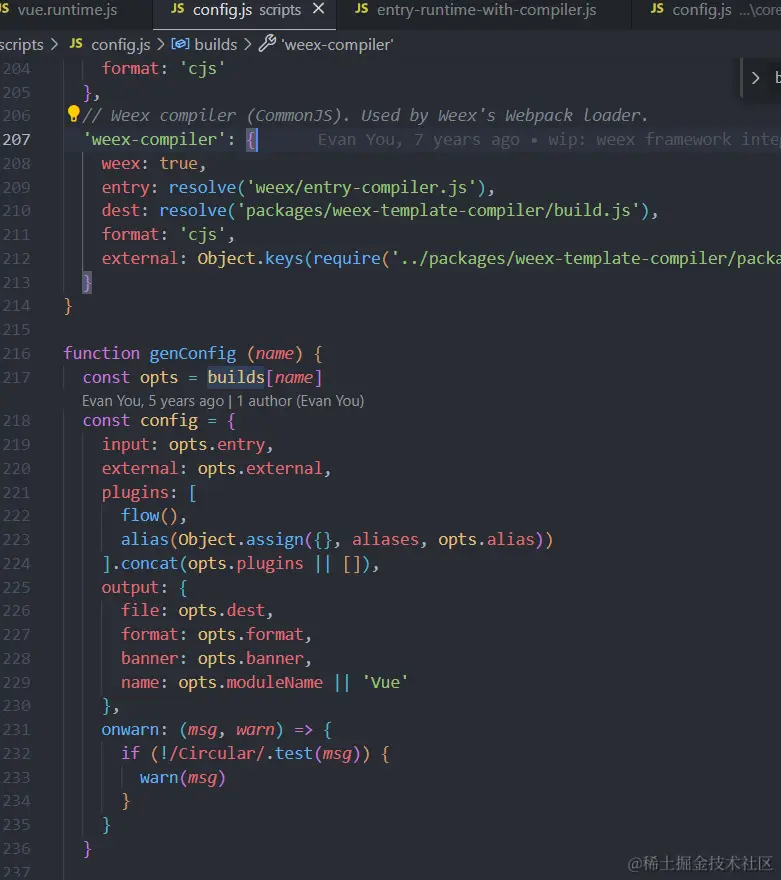Click the closing brace on line 213
The image size is (781, 880).
point(87,282)
